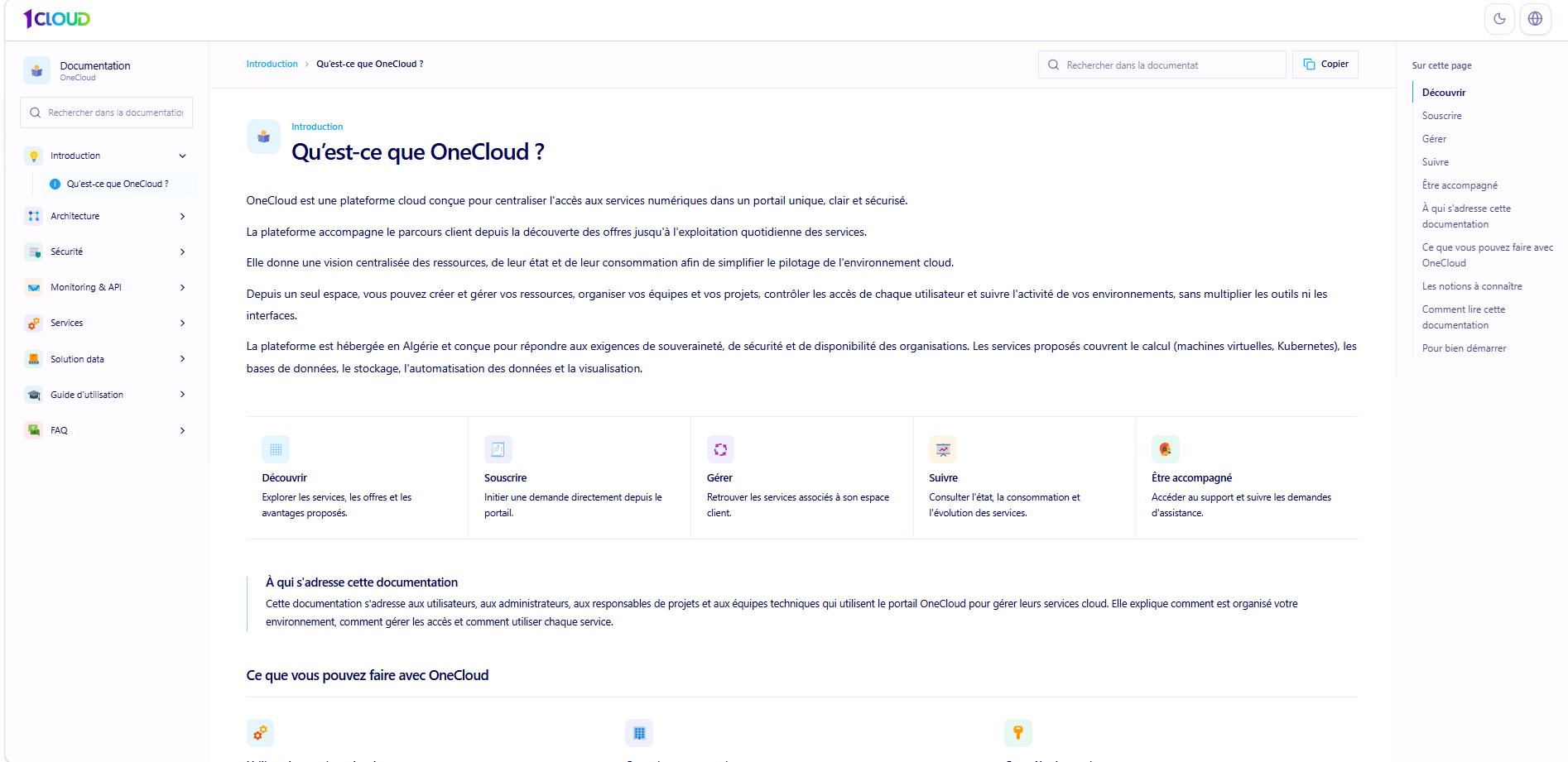
Task: Click the Découvrir card icon
Action: point(276,449)
